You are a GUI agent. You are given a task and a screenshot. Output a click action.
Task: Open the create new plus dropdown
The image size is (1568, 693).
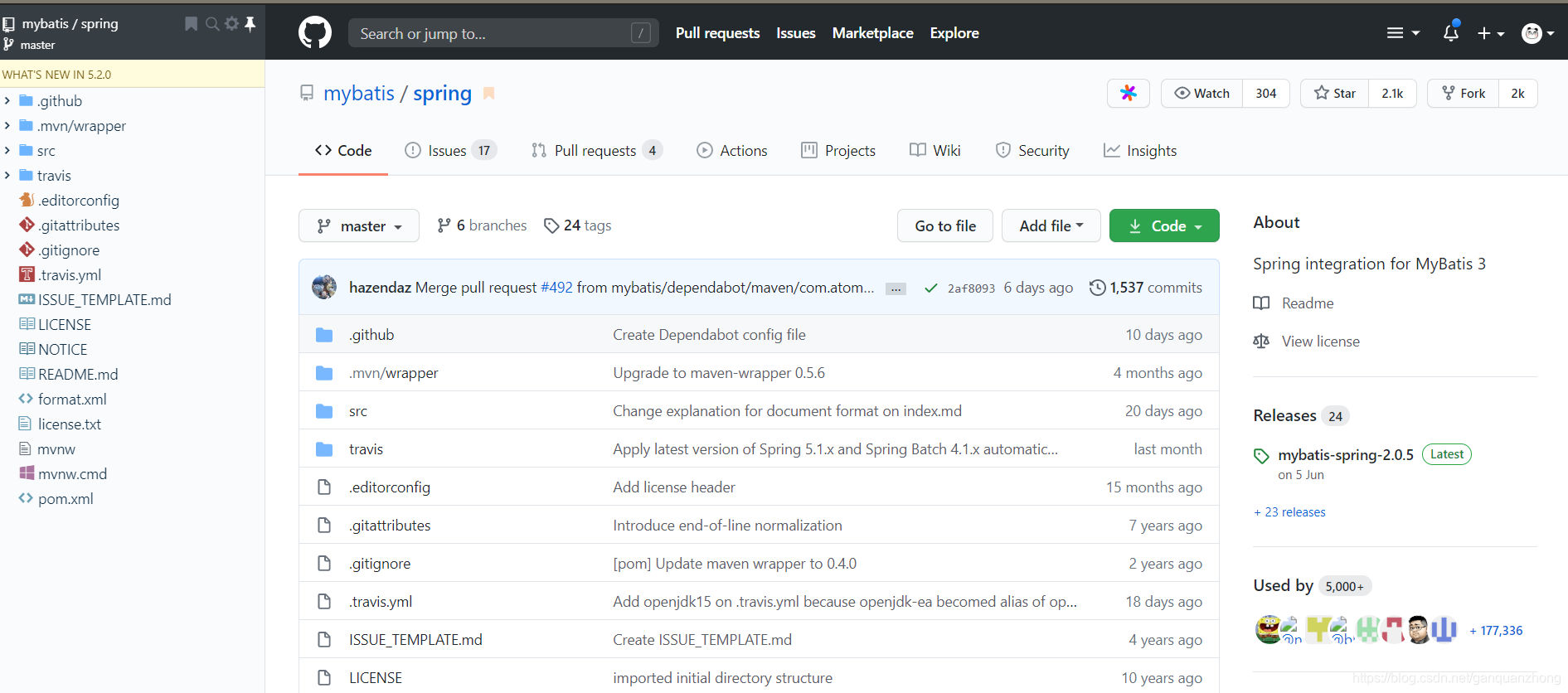coord(1490,33)
